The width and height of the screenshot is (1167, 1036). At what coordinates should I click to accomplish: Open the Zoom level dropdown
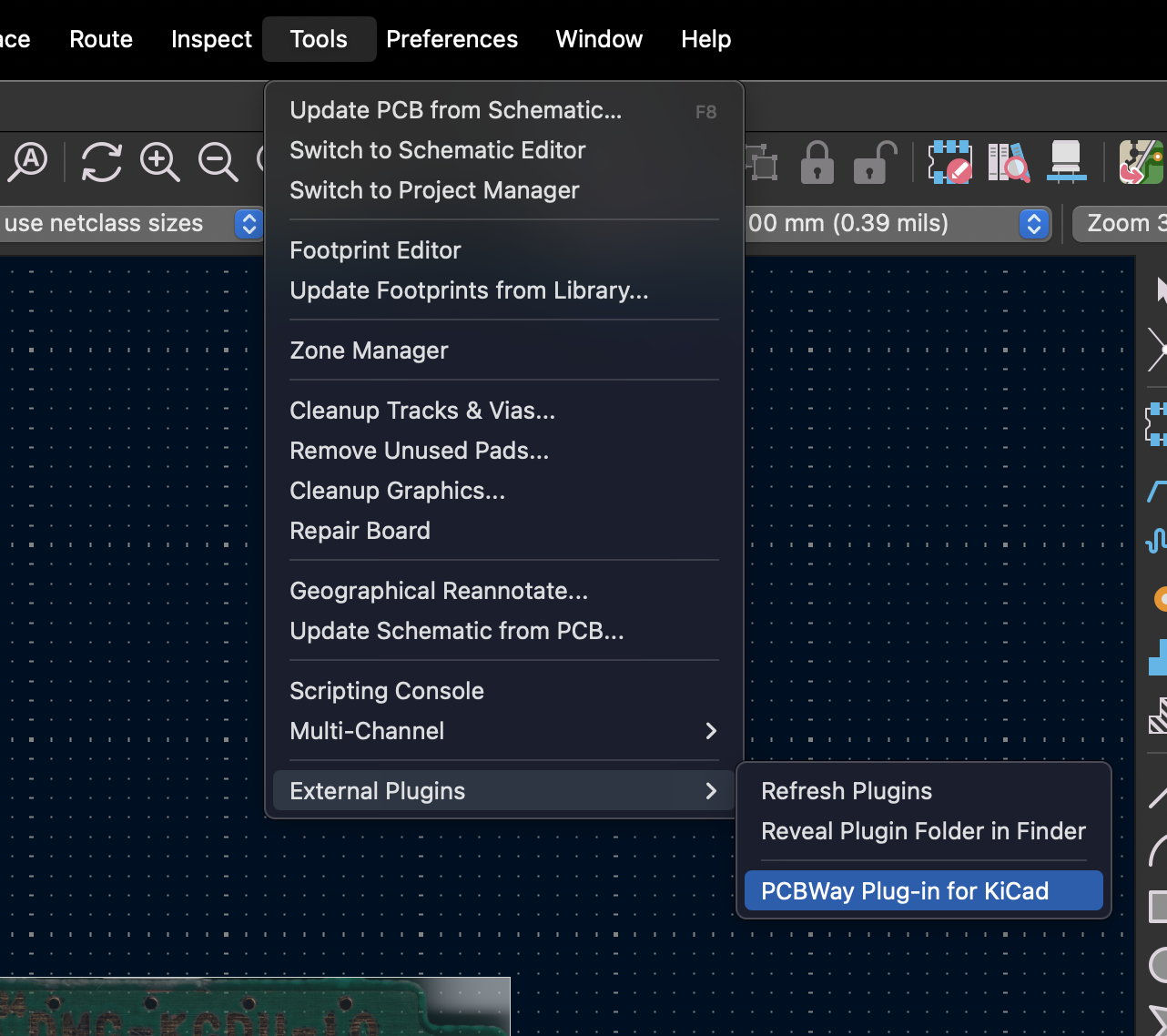[1120, 223]
